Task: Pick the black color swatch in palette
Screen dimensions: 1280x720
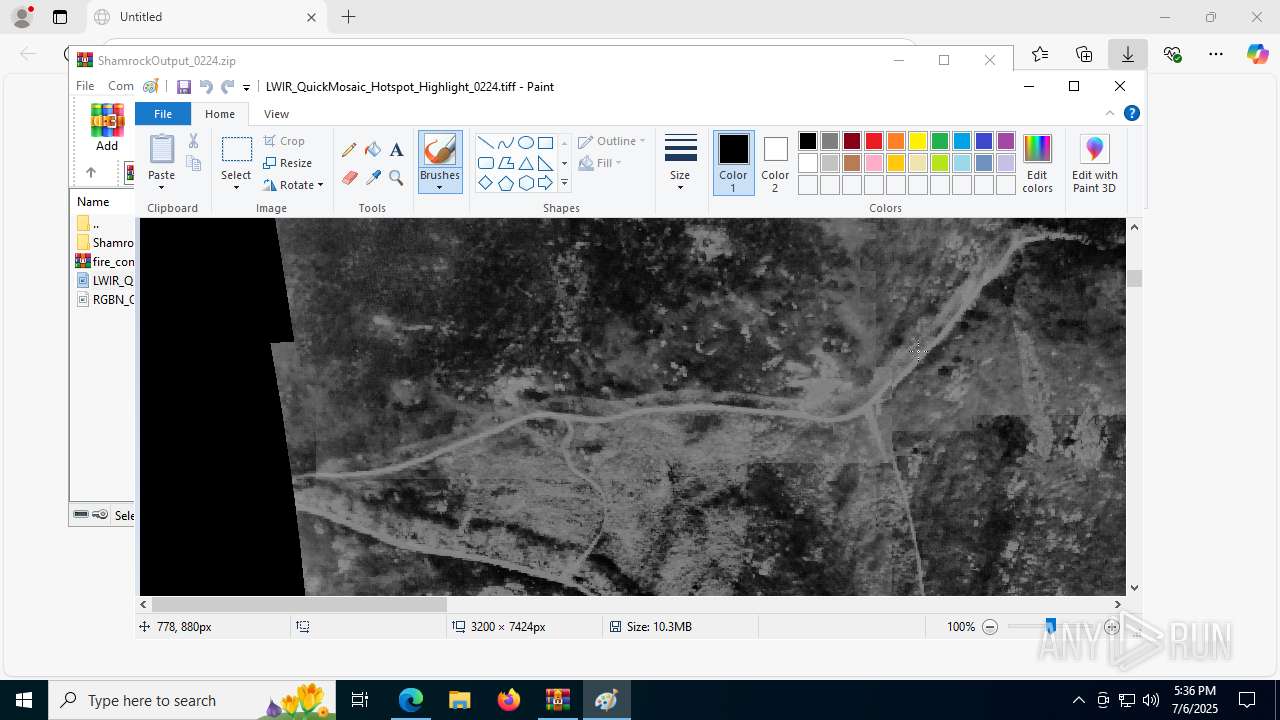Action: 808,141
